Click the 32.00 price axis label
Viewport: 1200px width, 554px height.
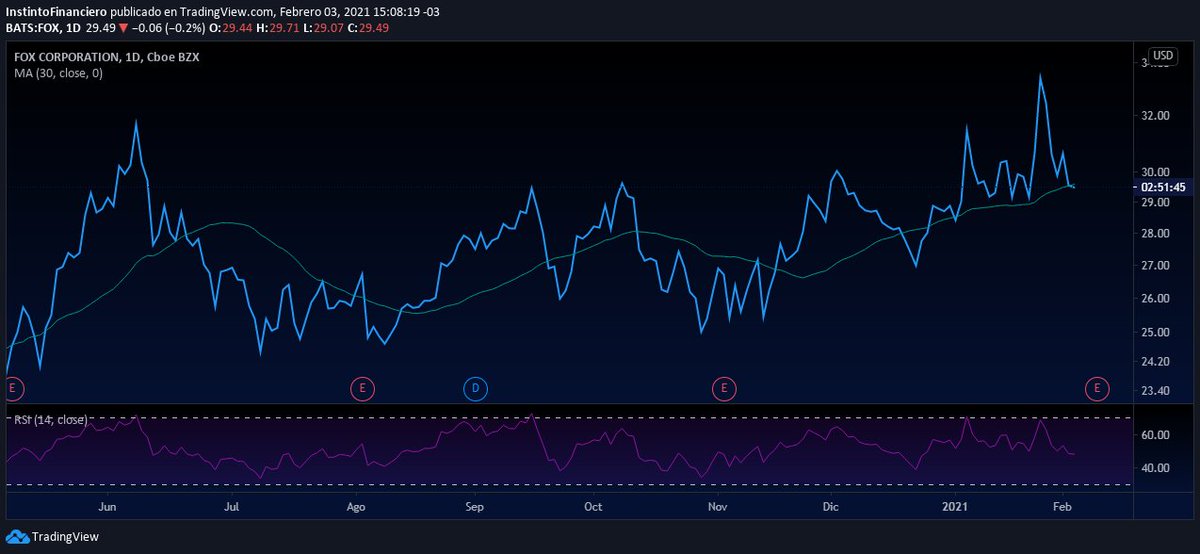tap(1155, 116)
